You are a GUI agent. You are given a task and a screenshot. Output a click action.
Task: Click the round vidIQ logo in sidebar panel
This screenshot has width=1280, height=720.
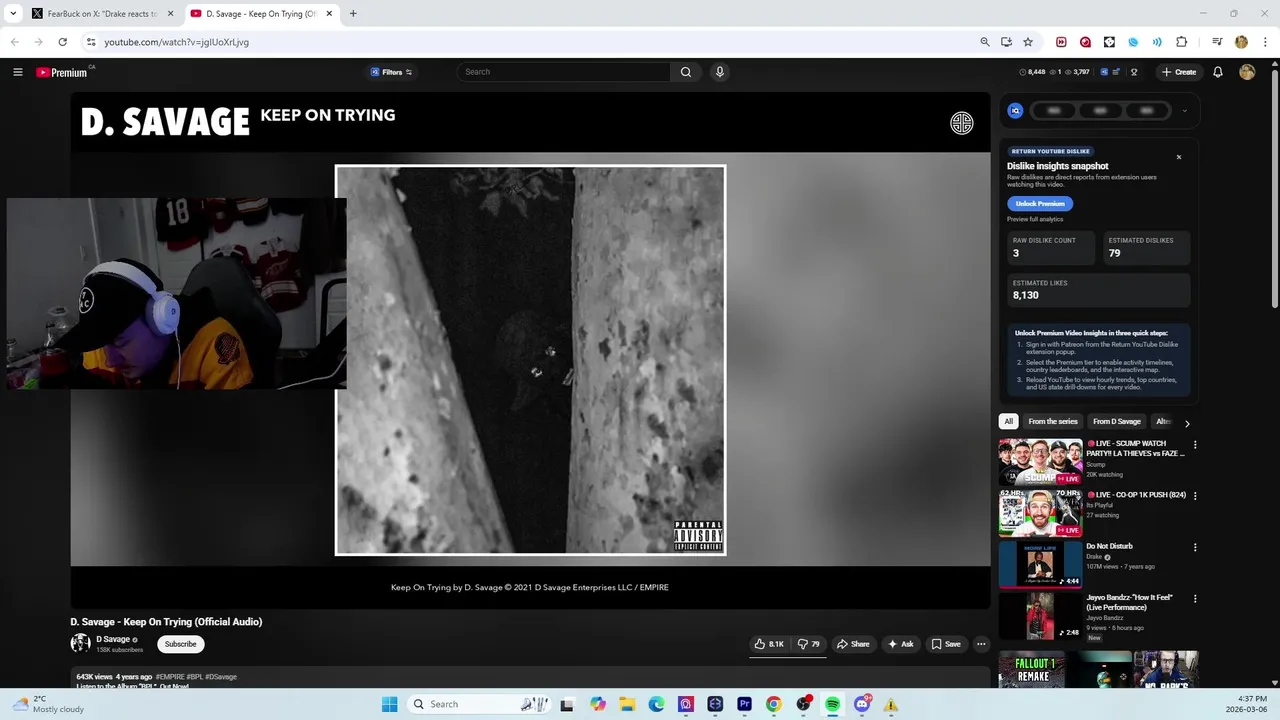(1015, 111)
